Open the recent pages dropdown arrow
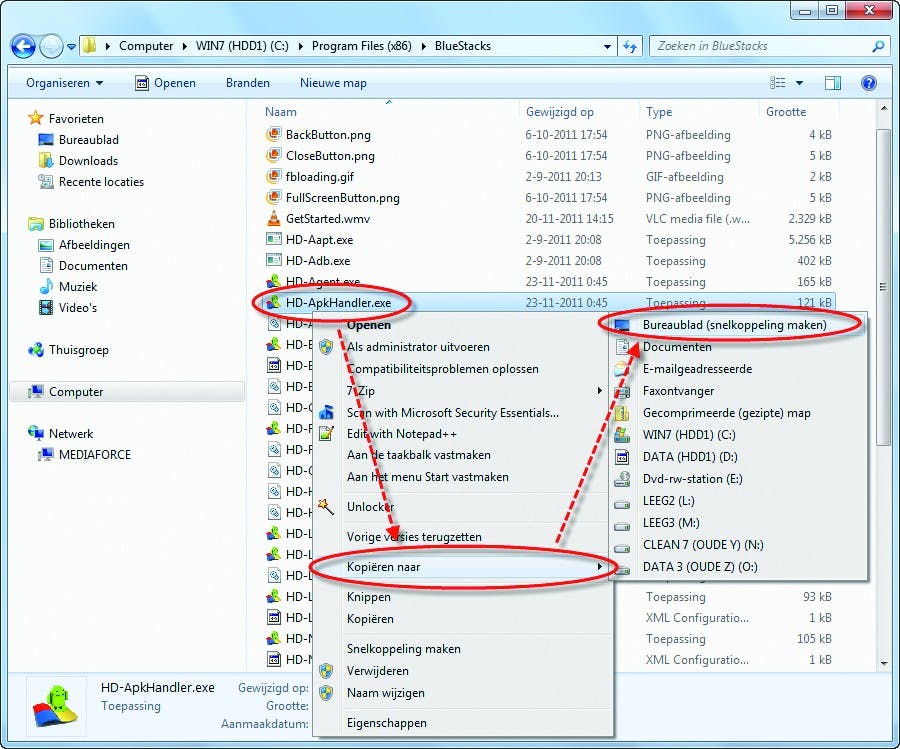Image resolution: width=900 pixels, height=749 pixels. (x=71, y=47)
